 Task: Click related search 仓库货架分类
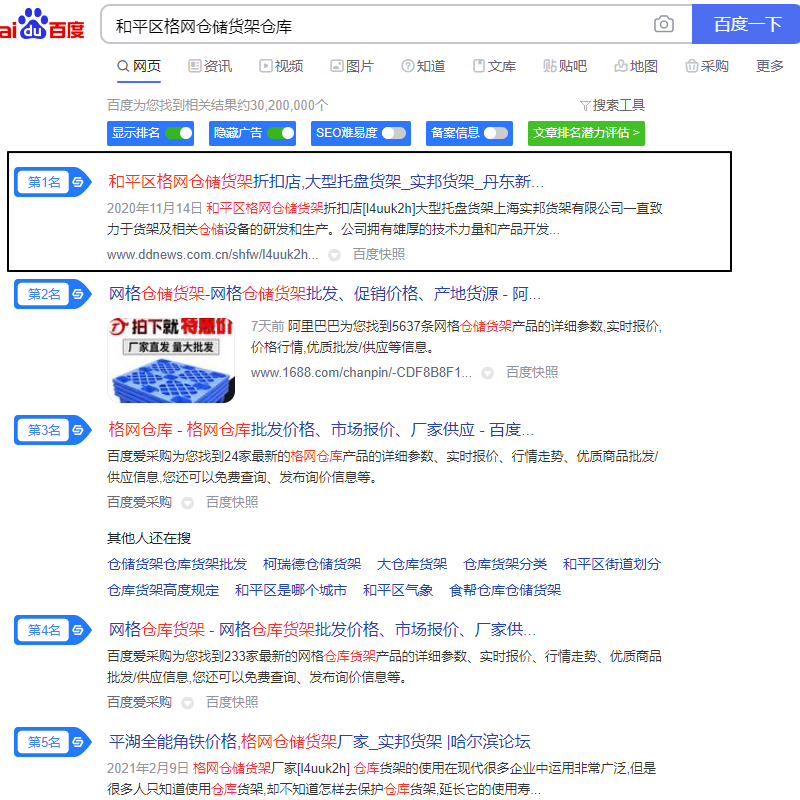click(505, 564)
